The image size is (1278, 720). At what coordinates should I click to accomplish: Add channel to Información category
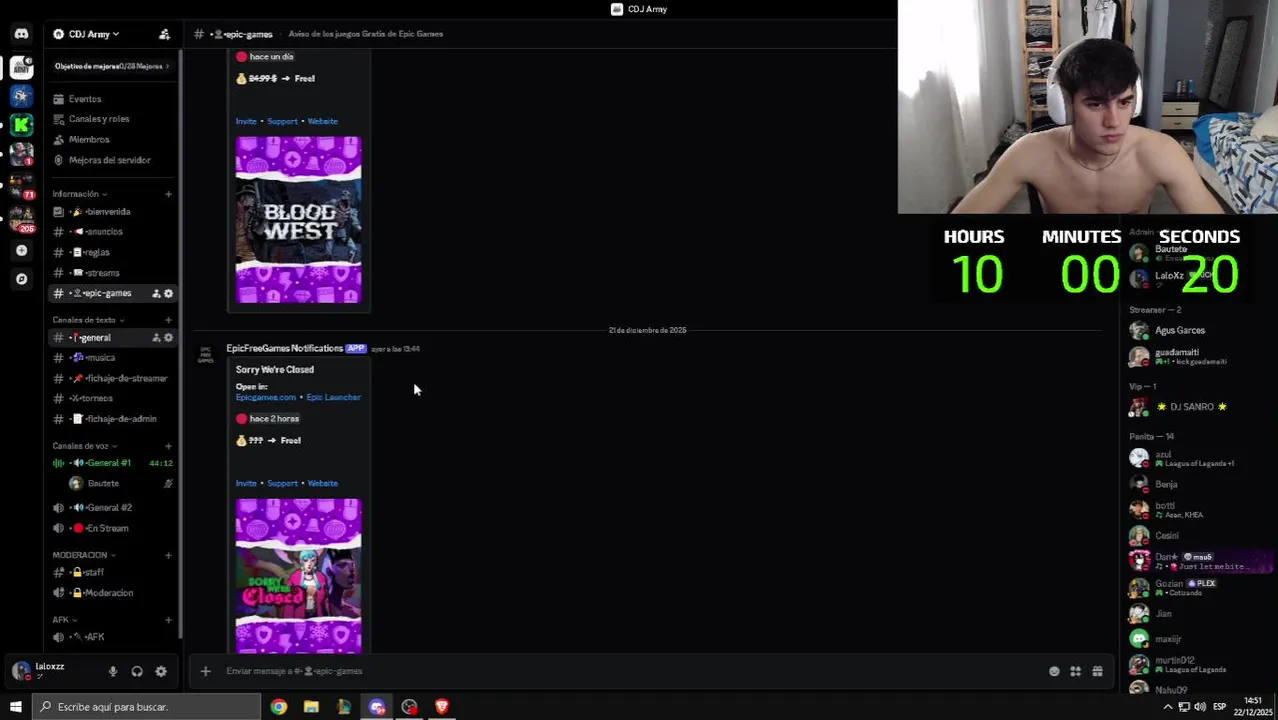click(x=168, y=194)
